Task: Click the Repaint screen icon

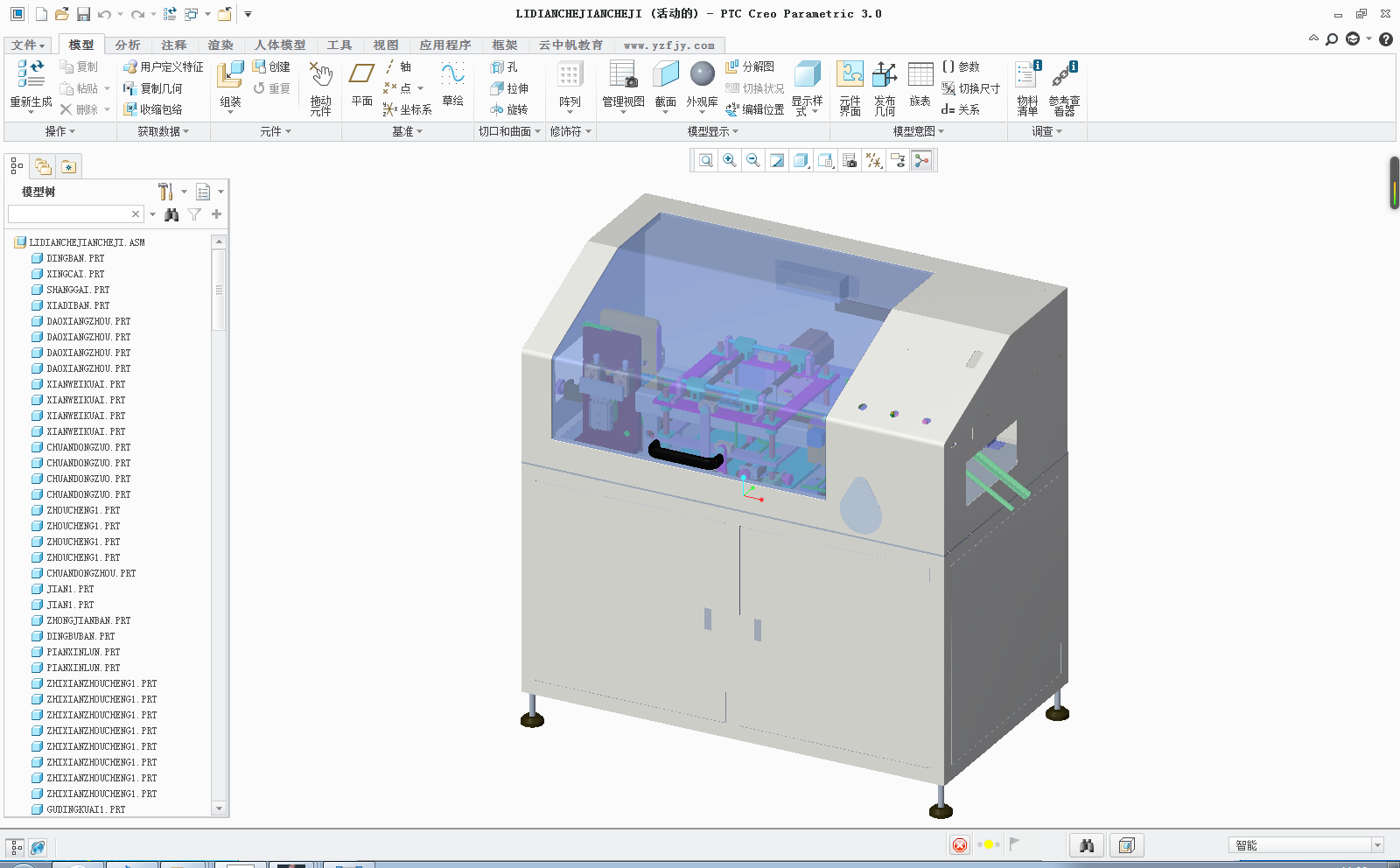Action: tap(777, 160)
